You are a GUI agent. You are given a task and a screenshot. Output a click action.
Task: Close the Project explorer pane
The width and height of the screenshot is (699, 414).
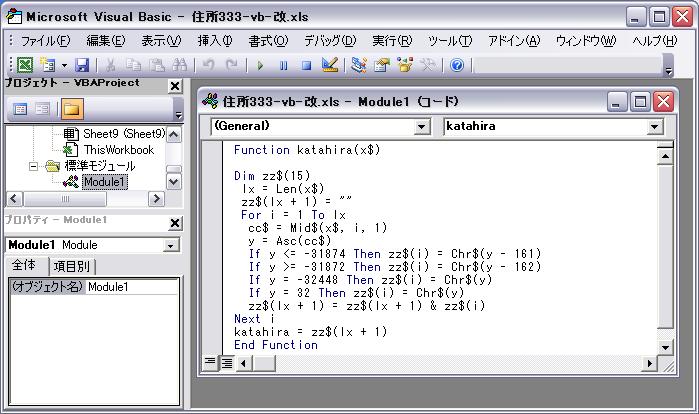point(175,86)
